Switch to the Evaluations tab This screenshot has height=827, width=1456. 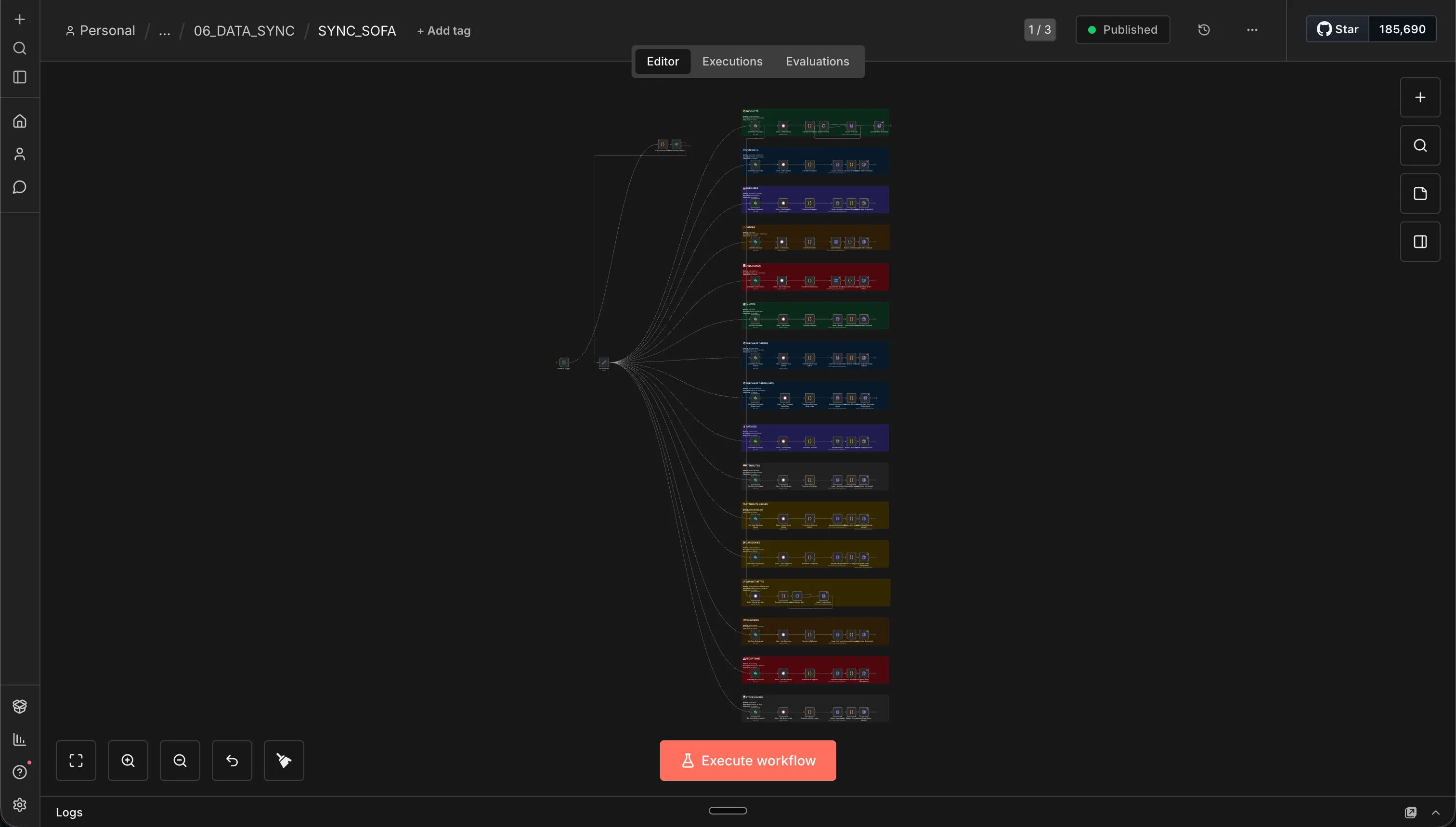(x=817, y=61)
